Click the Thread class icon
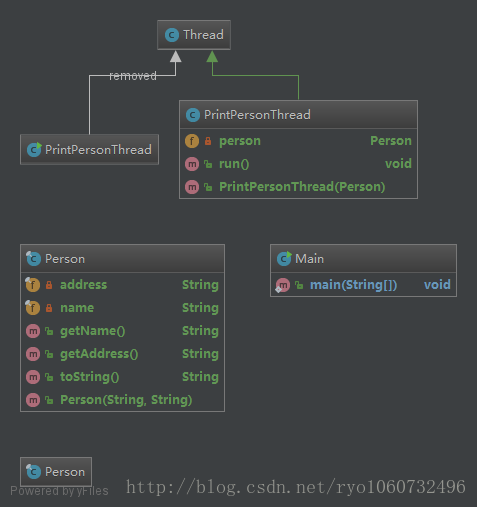The image size is (477, 507). coord(172,35)
